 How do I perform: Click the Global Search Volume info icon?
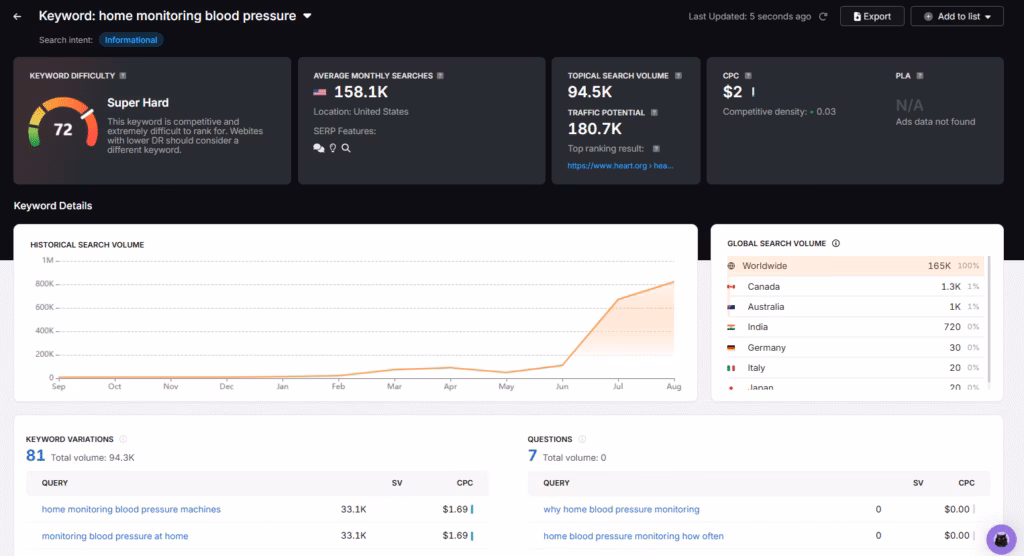[836, 243]
